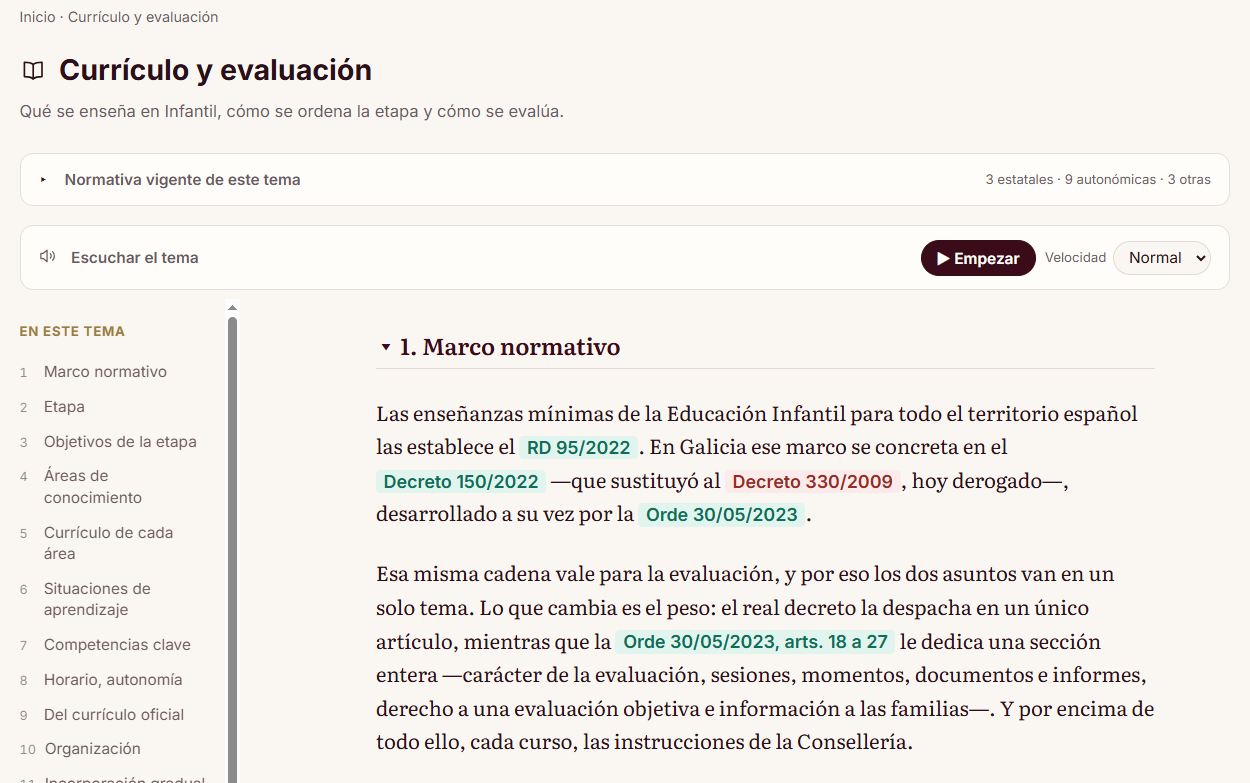Viewport: 1250px width, 783px height.
Task: Click the Velocidad label
Action: (1075, 258)
